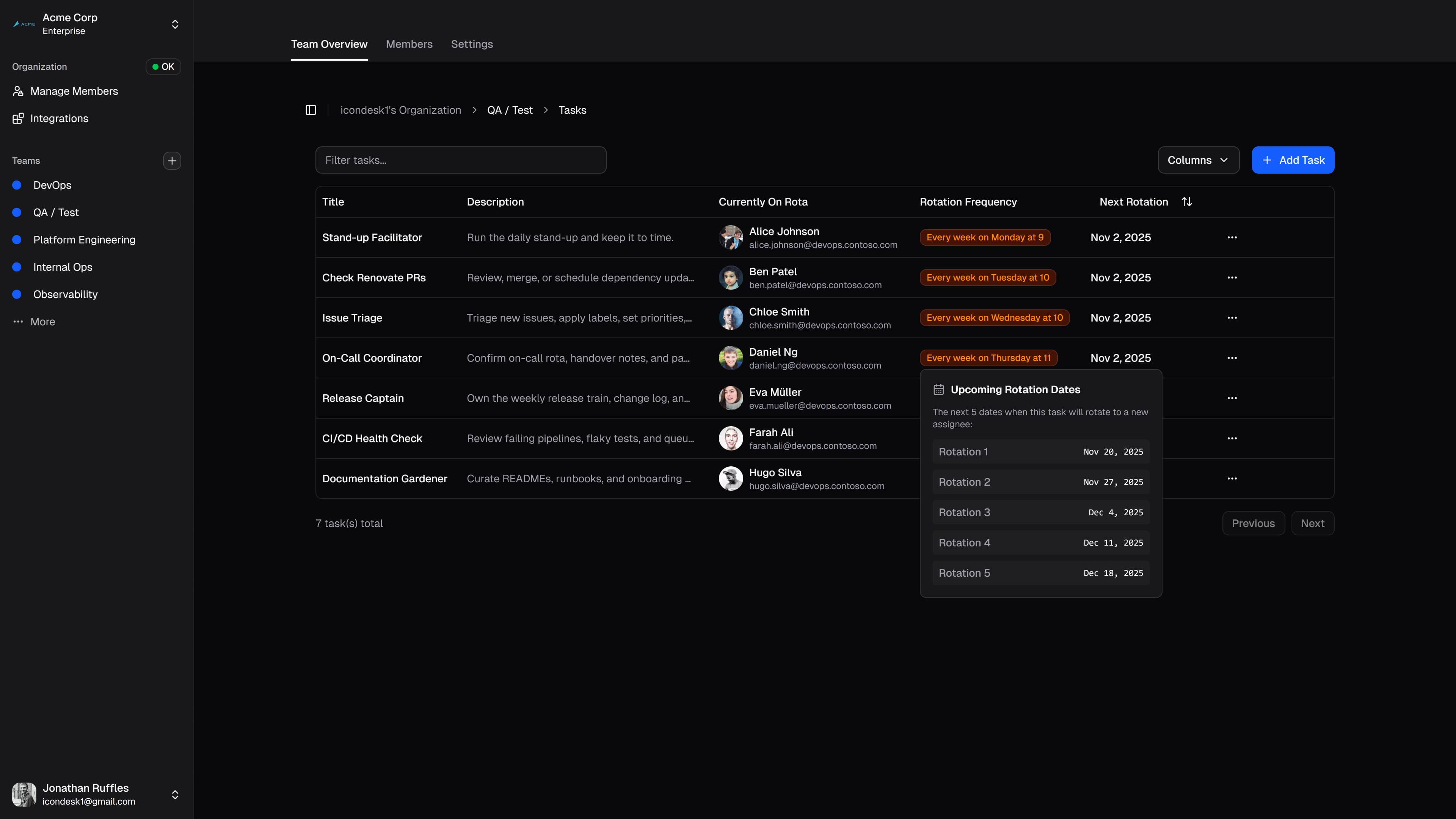
Task: Toggle sort order on Next Rotation column
Action: click(x=1186, y=201)
